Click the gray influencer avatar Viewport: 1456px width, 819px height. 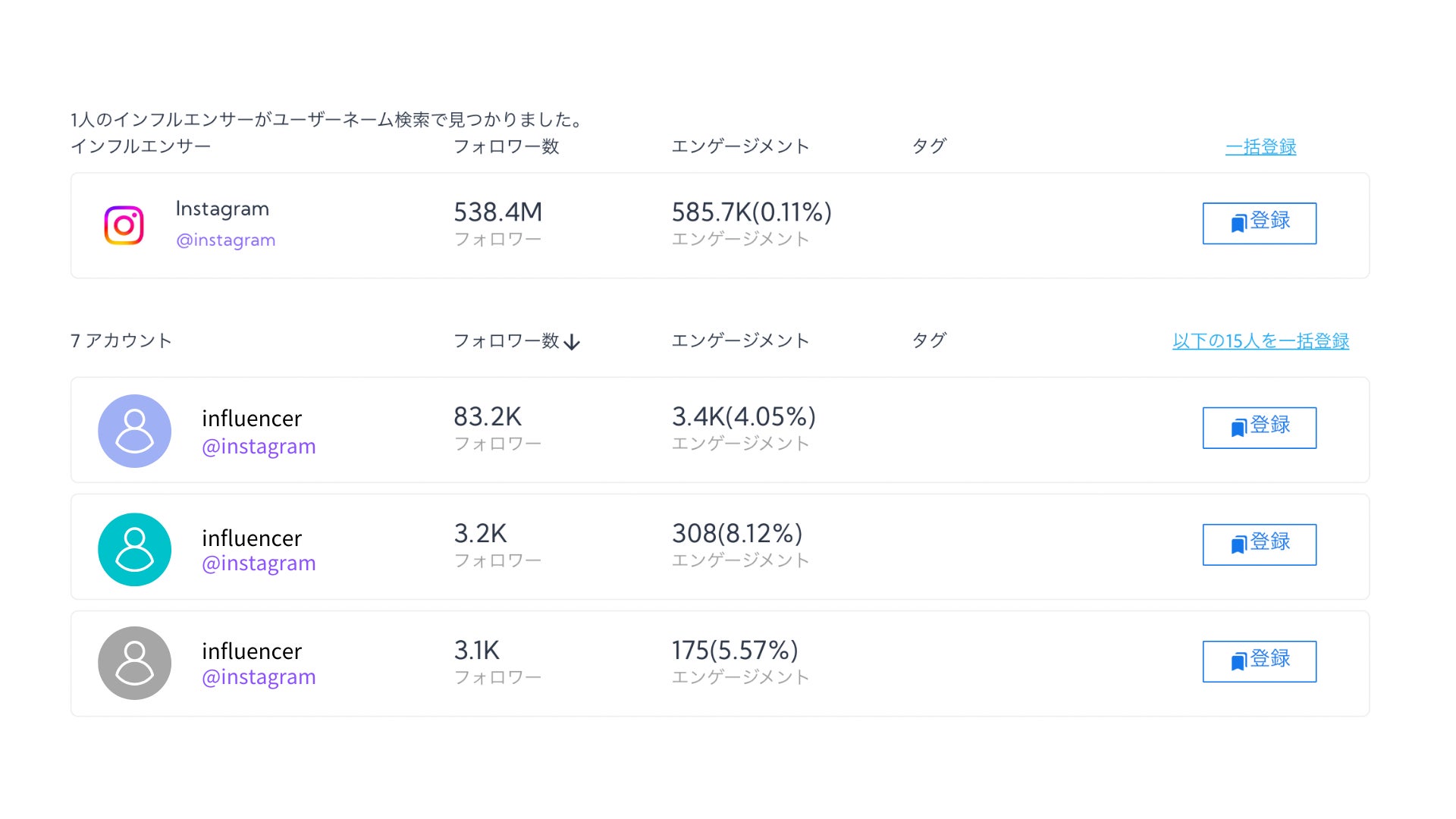click(134, 663)
